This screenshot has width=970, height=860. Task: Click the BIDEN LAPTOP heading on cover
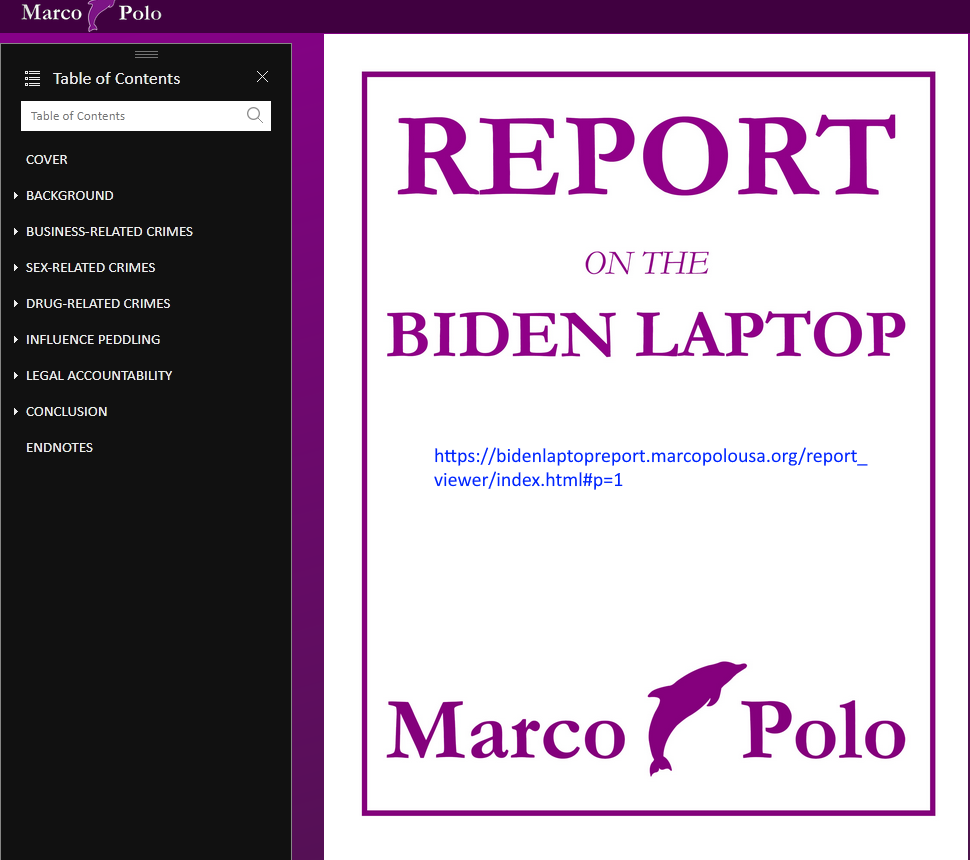coord(646,334)
